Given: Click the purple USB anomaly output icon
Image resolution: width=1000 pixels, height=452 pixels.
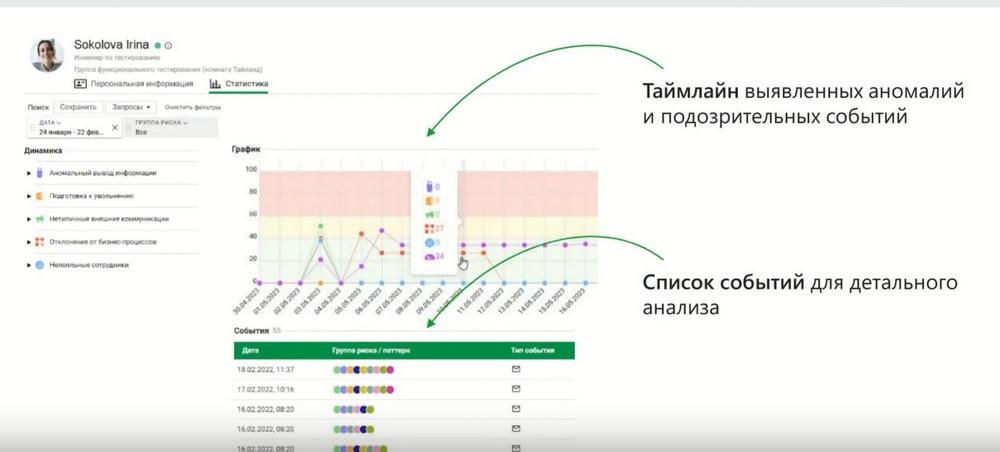Looking at the screenshot, I should (x=40, y=173).
